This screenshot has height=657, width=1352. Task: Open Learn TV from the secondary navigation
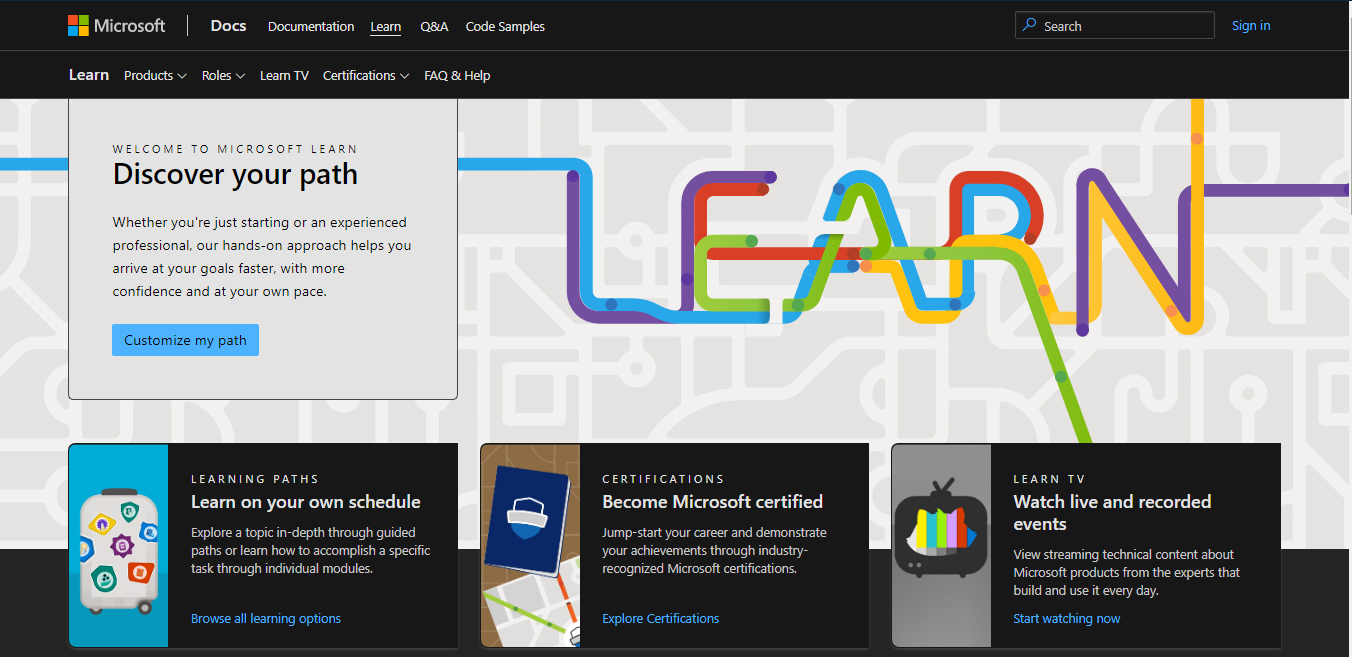pyautogui.click(x=284, y=76)
